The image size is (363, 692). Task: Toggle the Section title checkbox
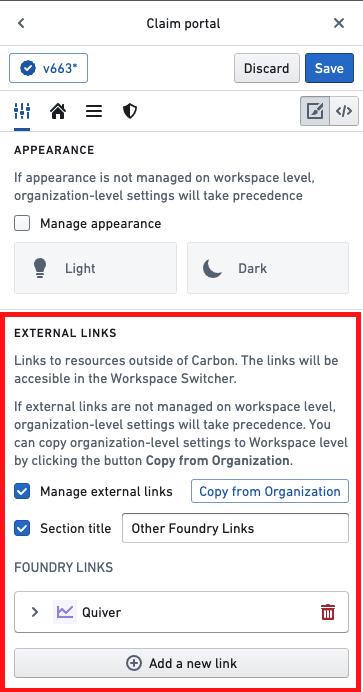coord(22,528)
